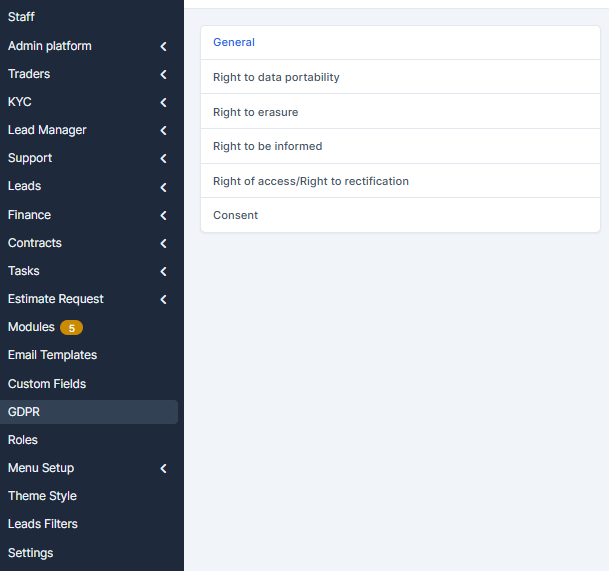Screen dimensions: 609x571
Task: Click the Menu Setup chevron icon
Action: coord(163,468)
